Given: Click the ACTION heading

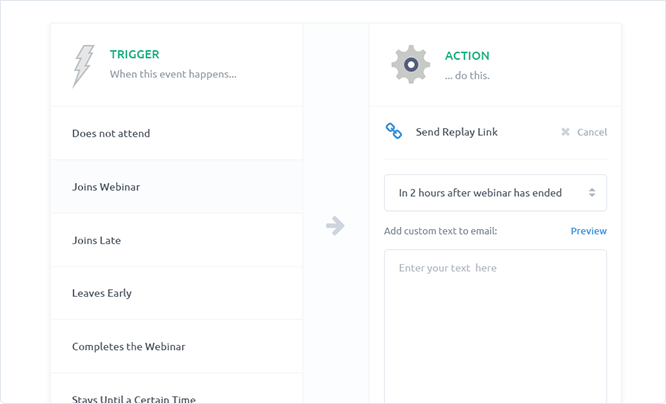Looking at the screenshot, I should pyautogui.click(x=467, y=56).
